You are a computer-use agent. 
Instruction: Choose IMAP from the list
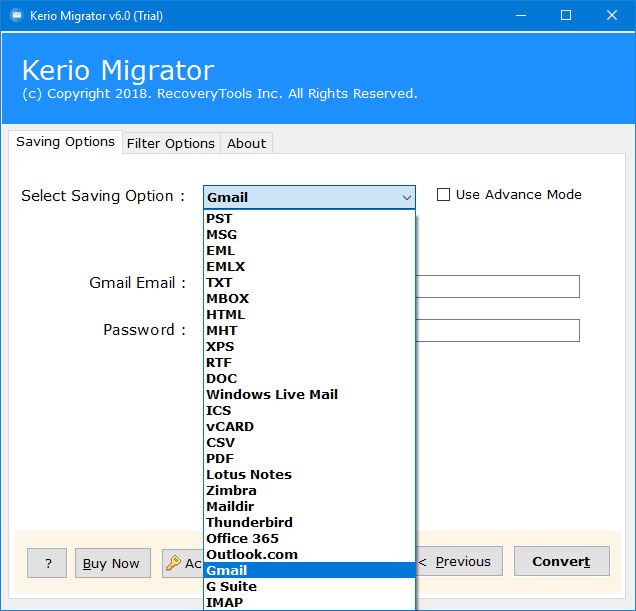(x=309, y=602)
